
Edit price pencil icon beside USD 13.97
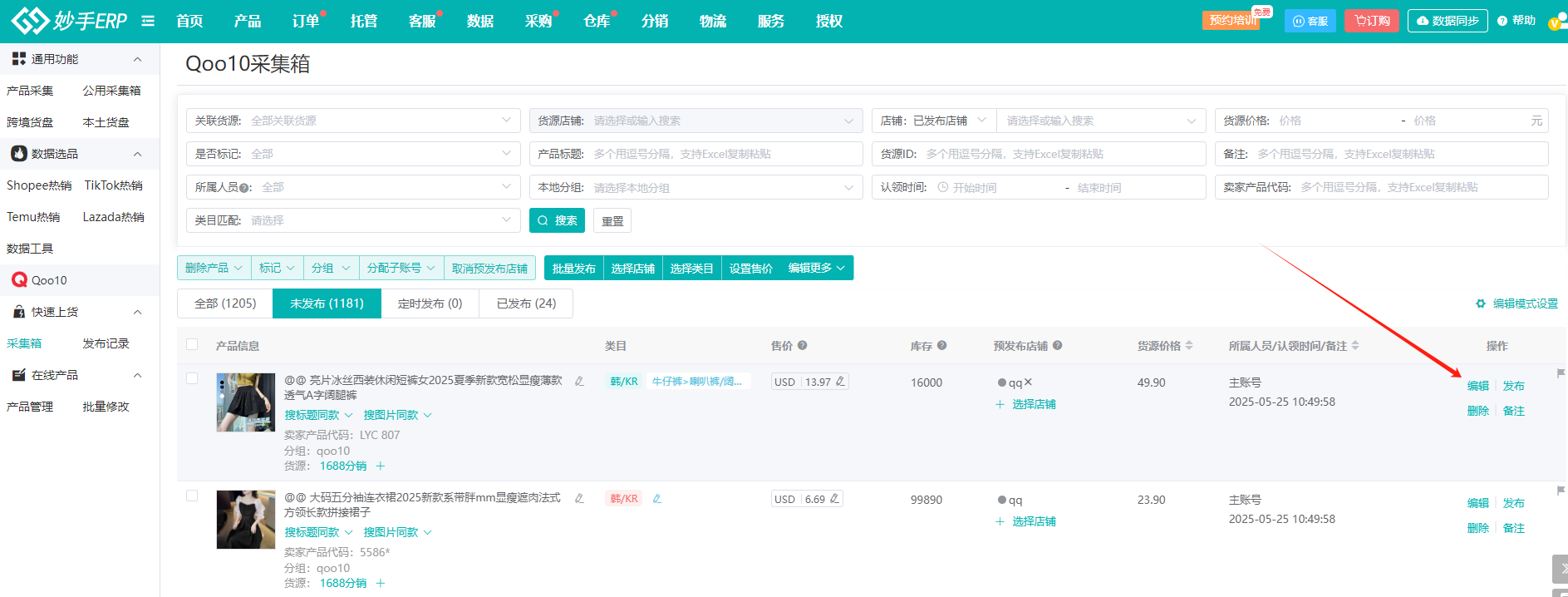tap(840, 382)
